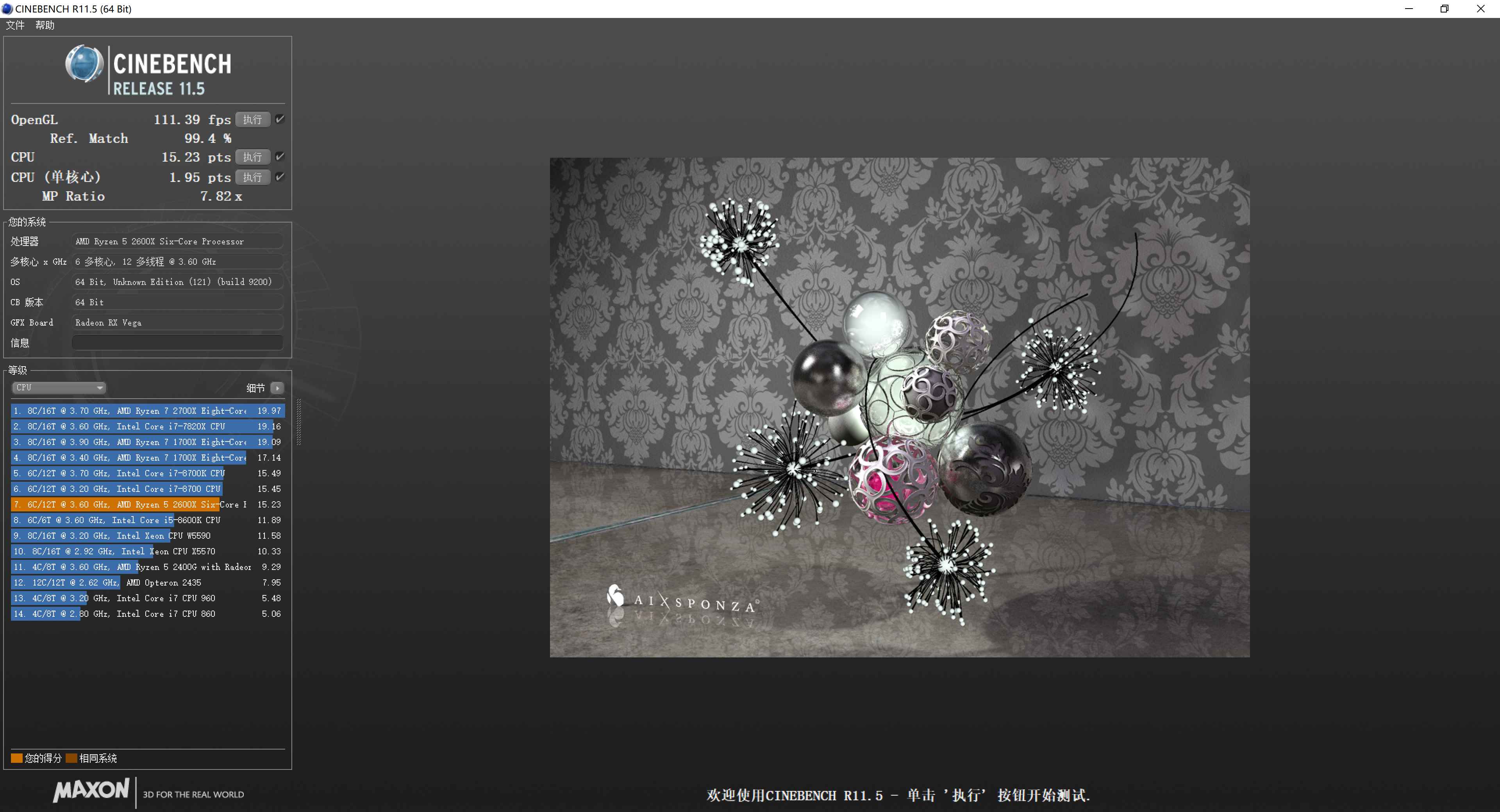This screenshot has width=1500, height=812.
Task: Select highlighted row 7 Ryzen 5 2600X
Action: pyautogui.click(x=148, y=505)
